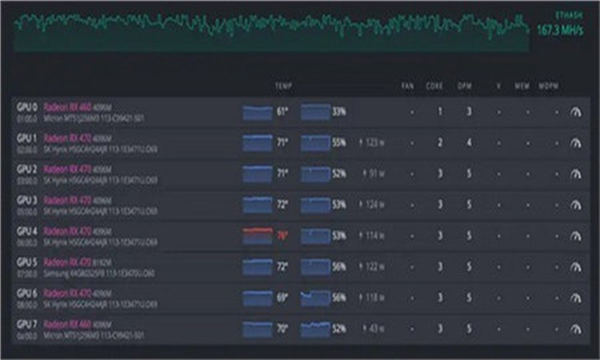Click GPU 7's 52% fan mini graph

(x=315, y=329)
